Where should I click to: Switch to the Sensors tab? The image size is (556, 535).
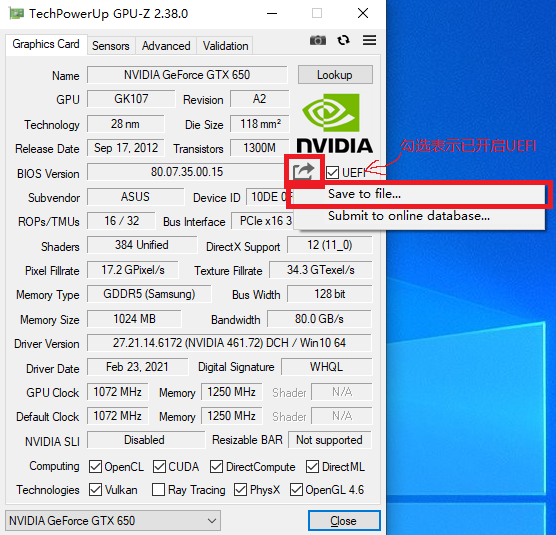pyautogui.click(x=111, y=46)
